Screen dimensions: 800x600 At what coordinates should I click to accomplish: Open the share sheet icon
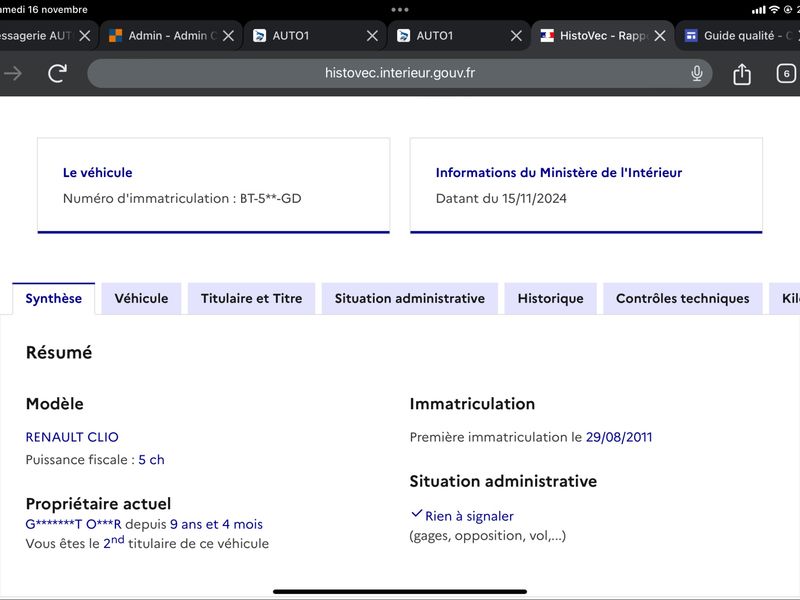point(741,74)
